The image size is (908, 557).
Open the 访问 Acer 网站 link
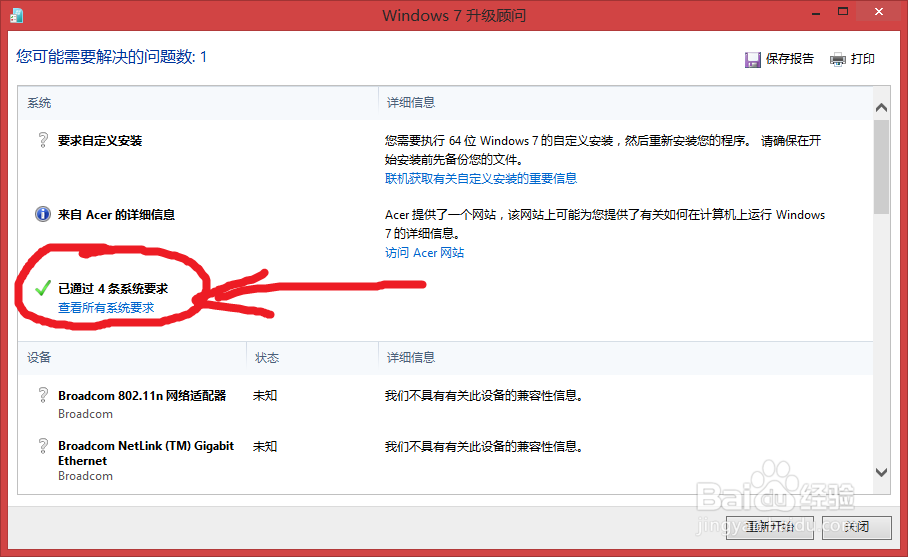point(424,252)
